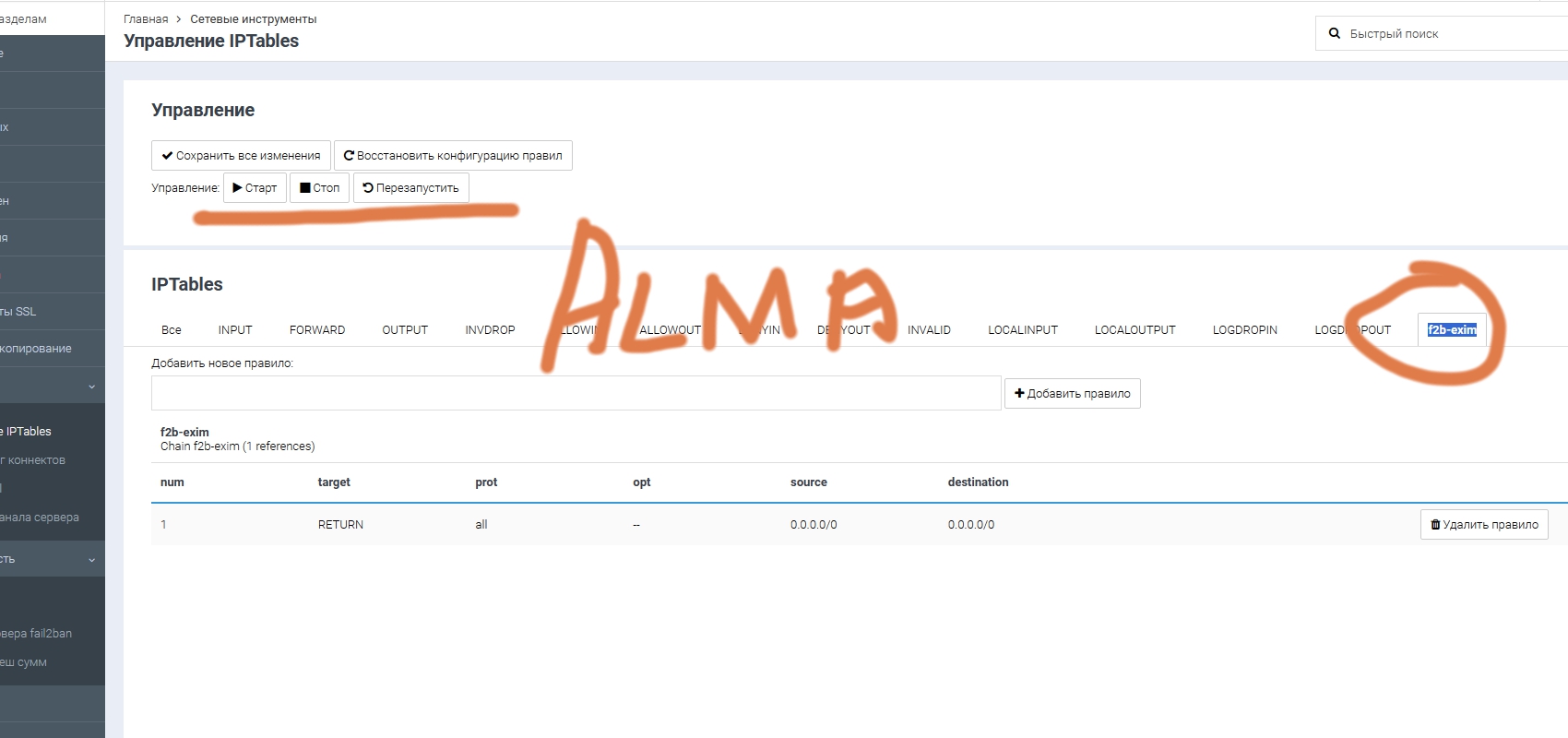The width and height of the screenshot is (1568, 738).
Task: Switch to the LOCALINPUT tab
Action: [1022, 330]
